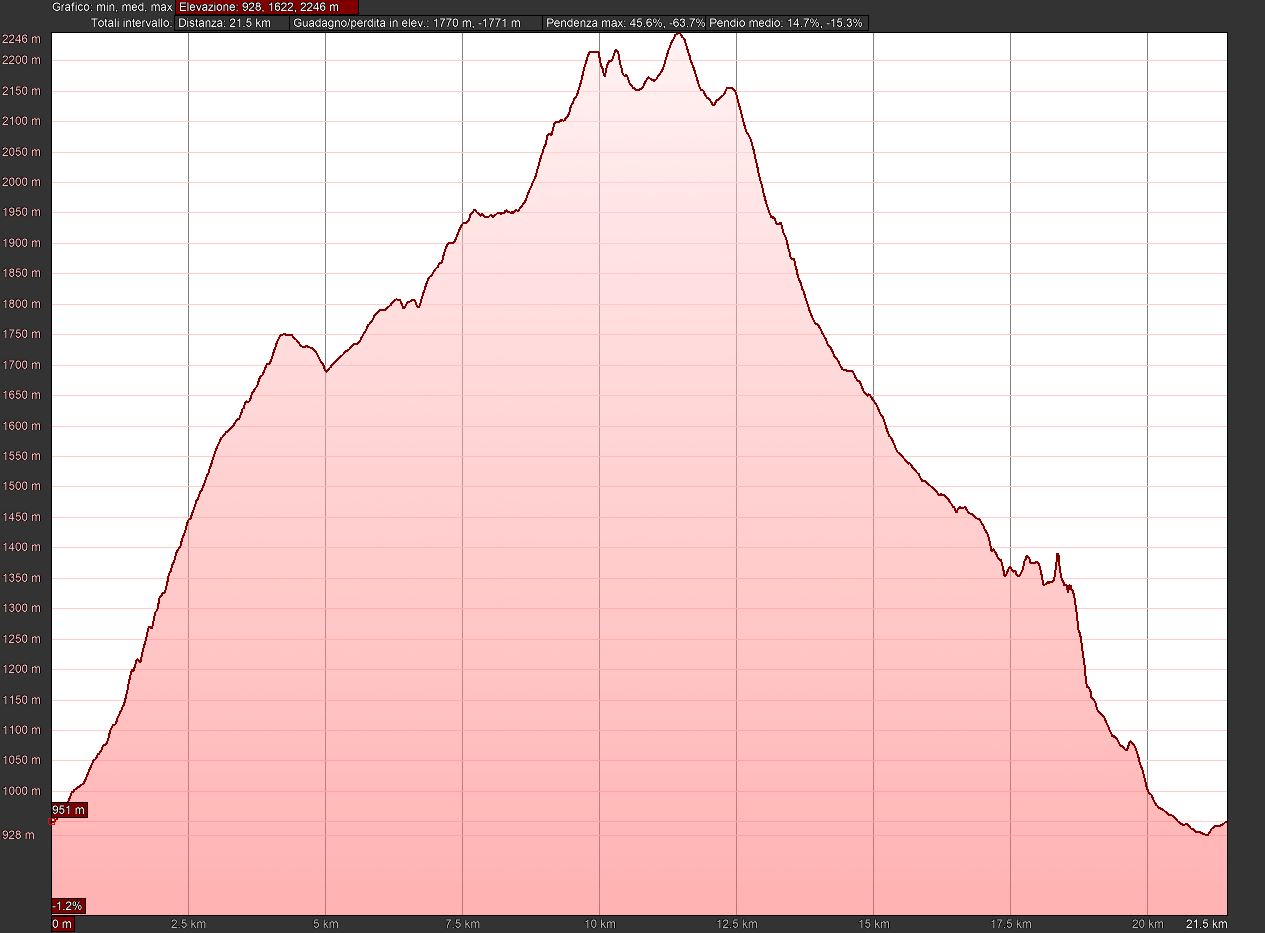Viewport: 1265px width, 933px height.
Task: Click the Pendio medio field
Action: pos(786,22)
